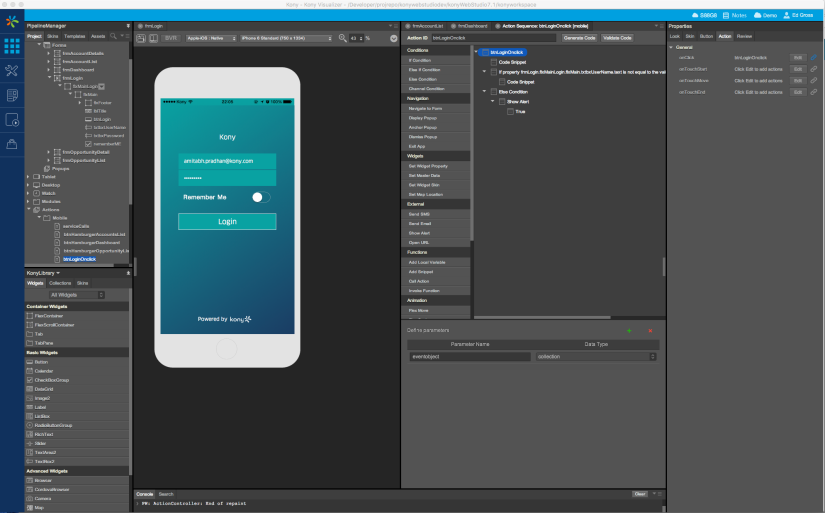Collapse the General properties section
825x513 pixels.
[671, 47]
